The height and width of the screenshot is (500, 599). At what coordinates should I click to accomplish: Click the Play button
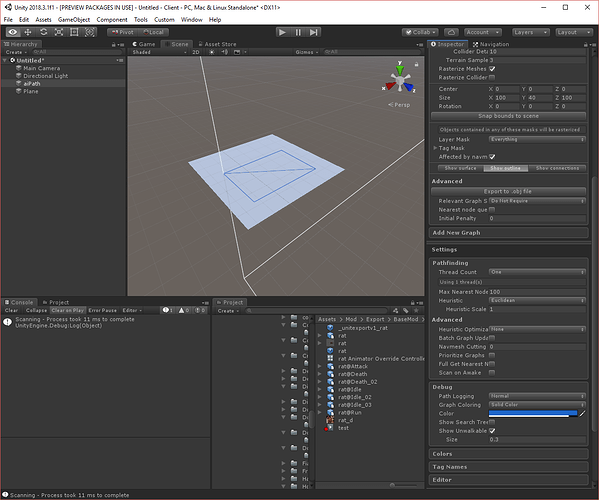pos(282,32)
